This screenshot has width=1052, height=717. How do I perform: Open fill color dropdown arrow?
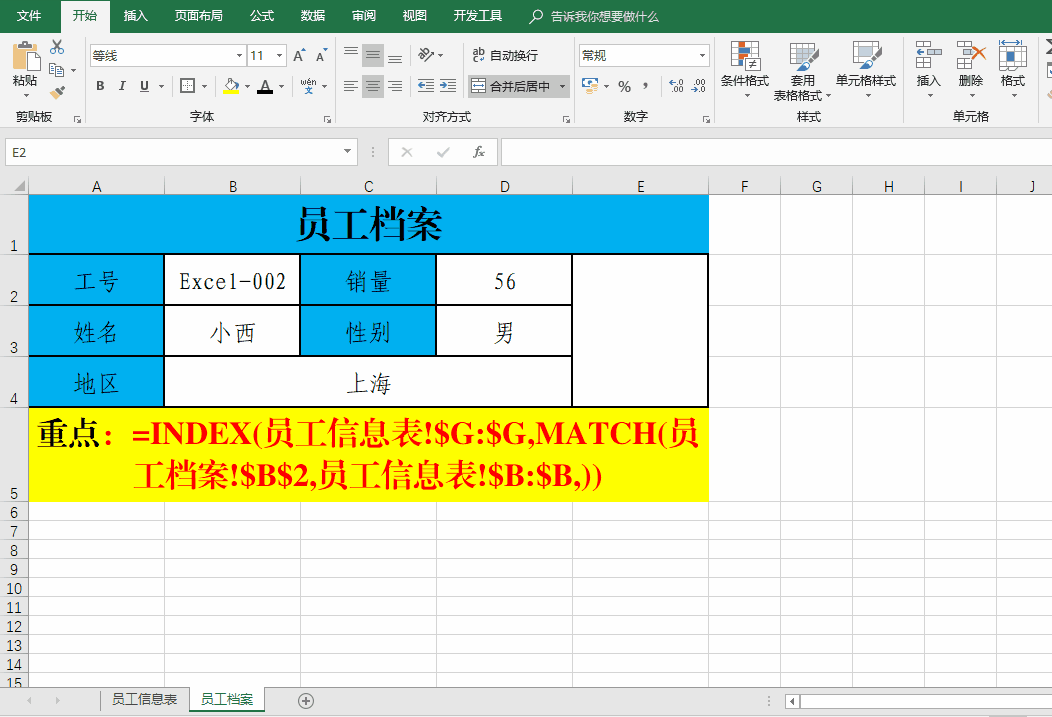point(248,87)
